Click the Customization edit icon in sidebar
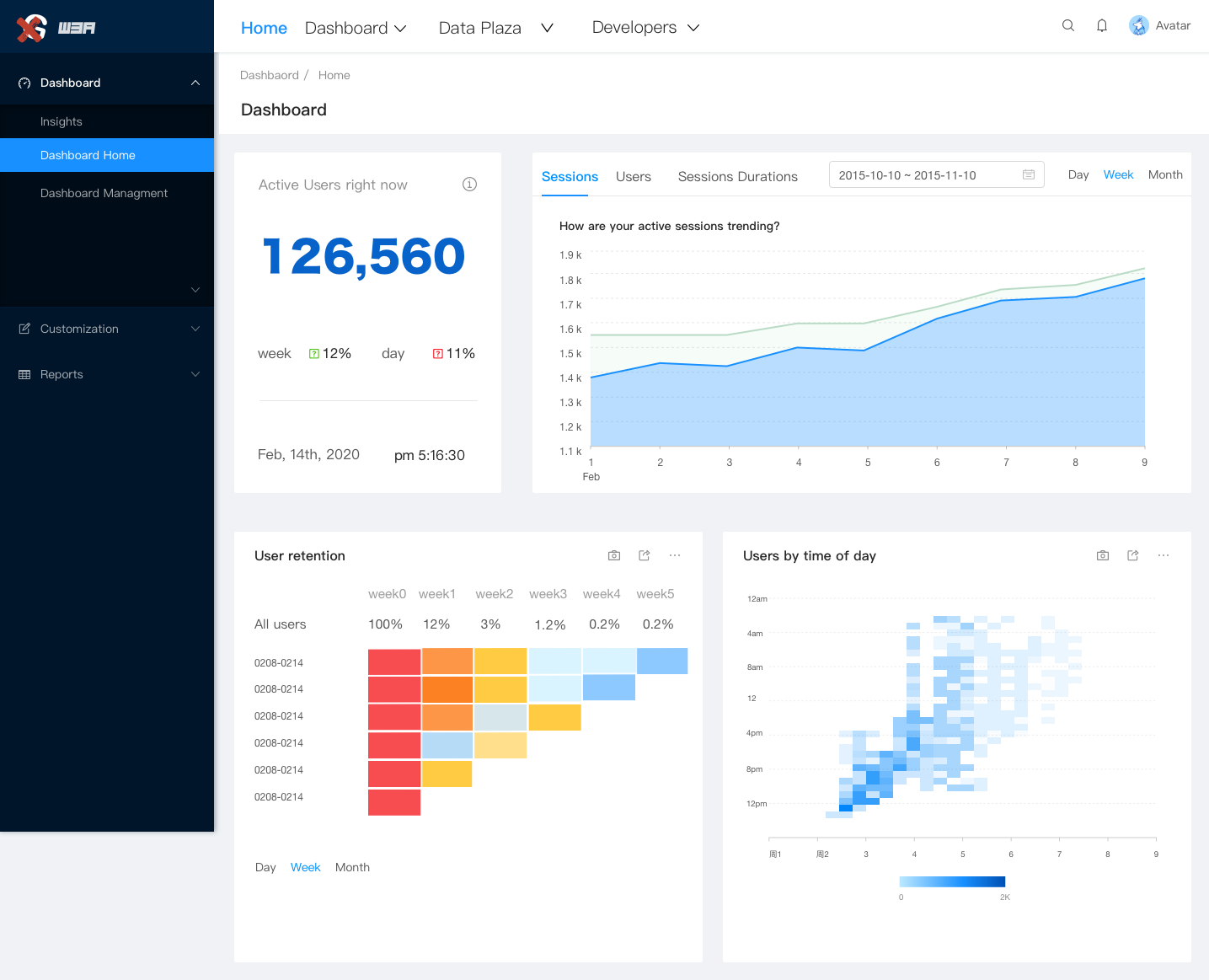1209x980 pixels. (x=24, y=329)
